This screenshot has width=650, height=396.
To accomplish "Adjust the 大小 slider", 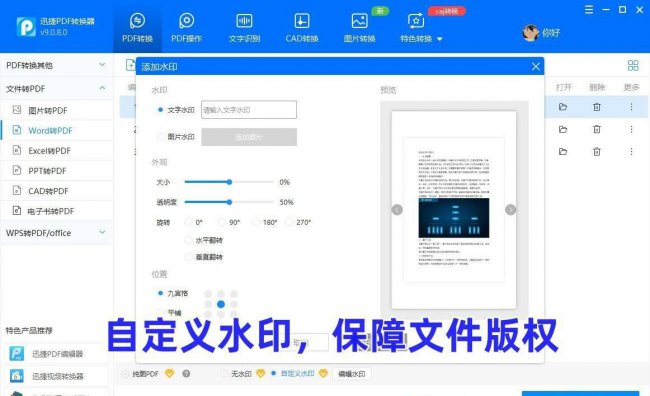I will point(229,182).
